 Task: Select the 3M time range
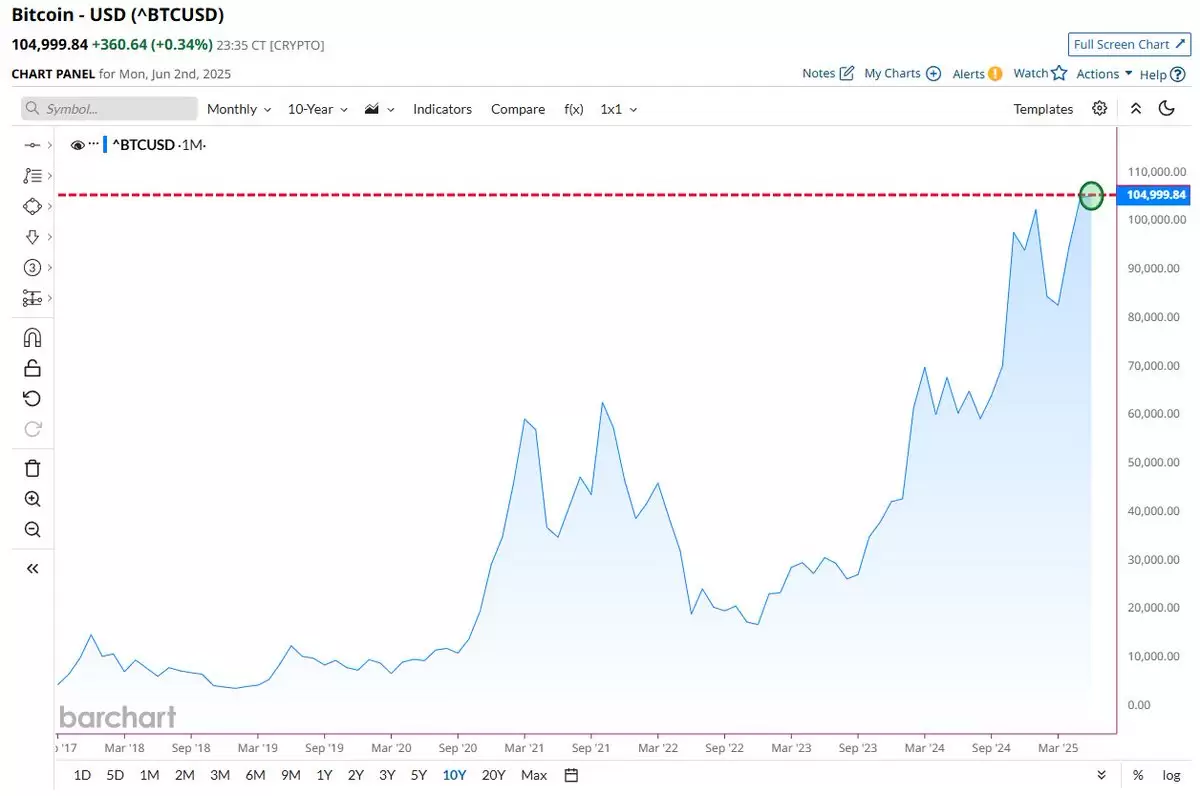[220, 775]
